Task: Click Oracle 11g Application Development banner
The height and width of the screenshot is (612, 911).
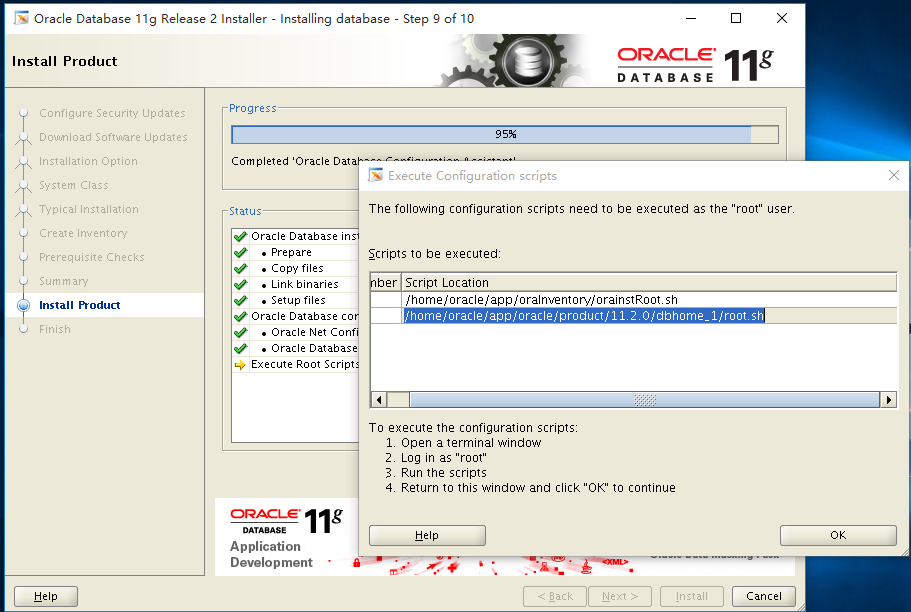Action: [287, 538]
